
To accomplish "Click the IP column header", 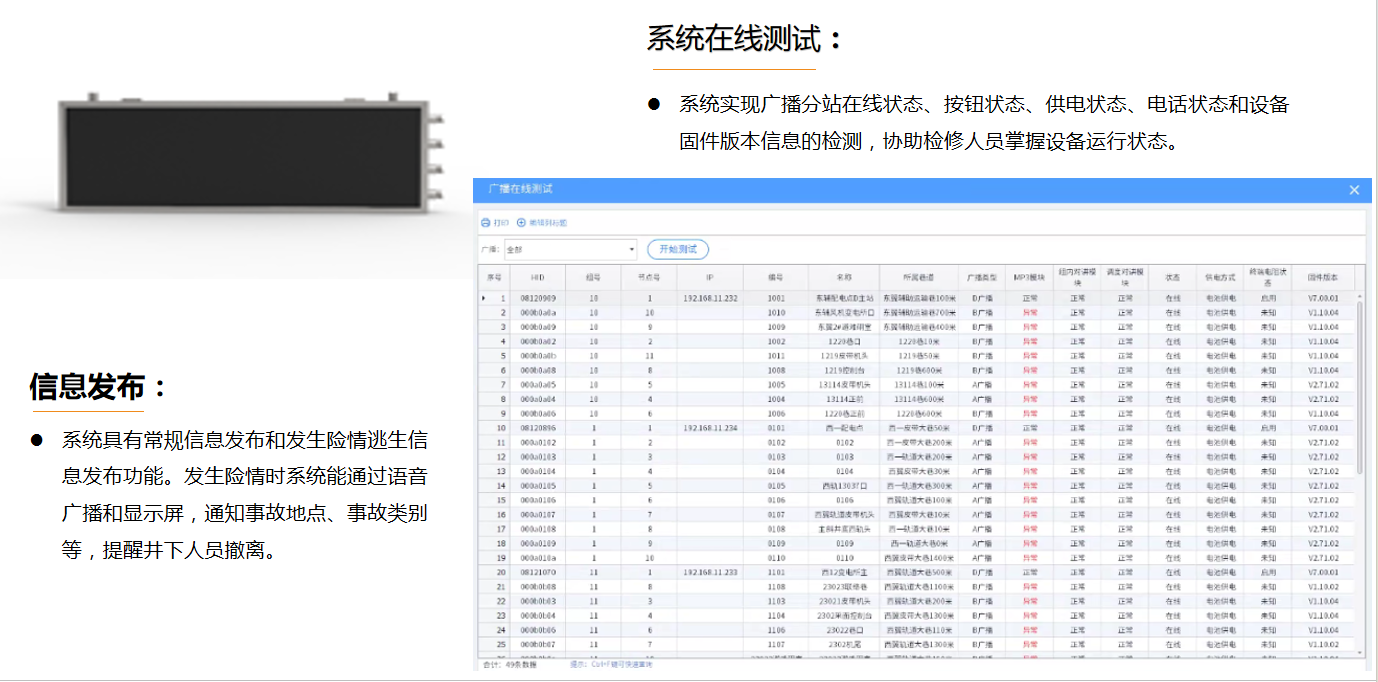I will 709,277.
